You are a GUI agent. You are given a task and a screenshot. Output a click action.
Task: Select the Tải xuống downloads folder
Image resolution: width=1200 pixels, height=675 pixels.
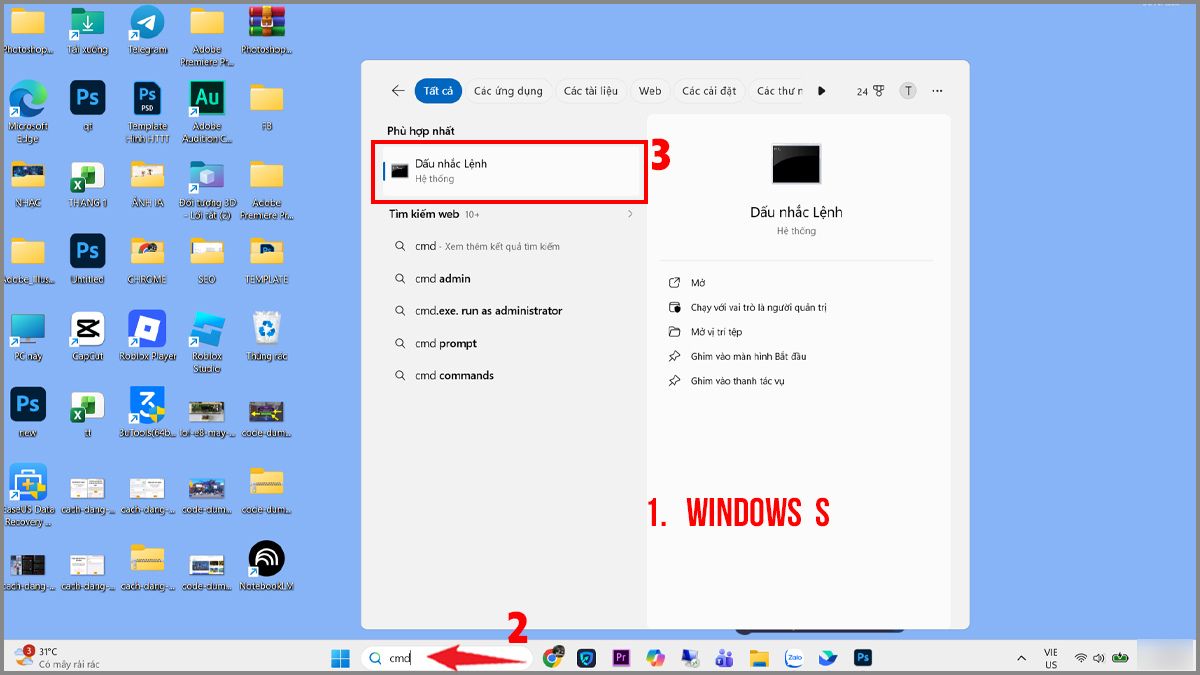point(87,29)
